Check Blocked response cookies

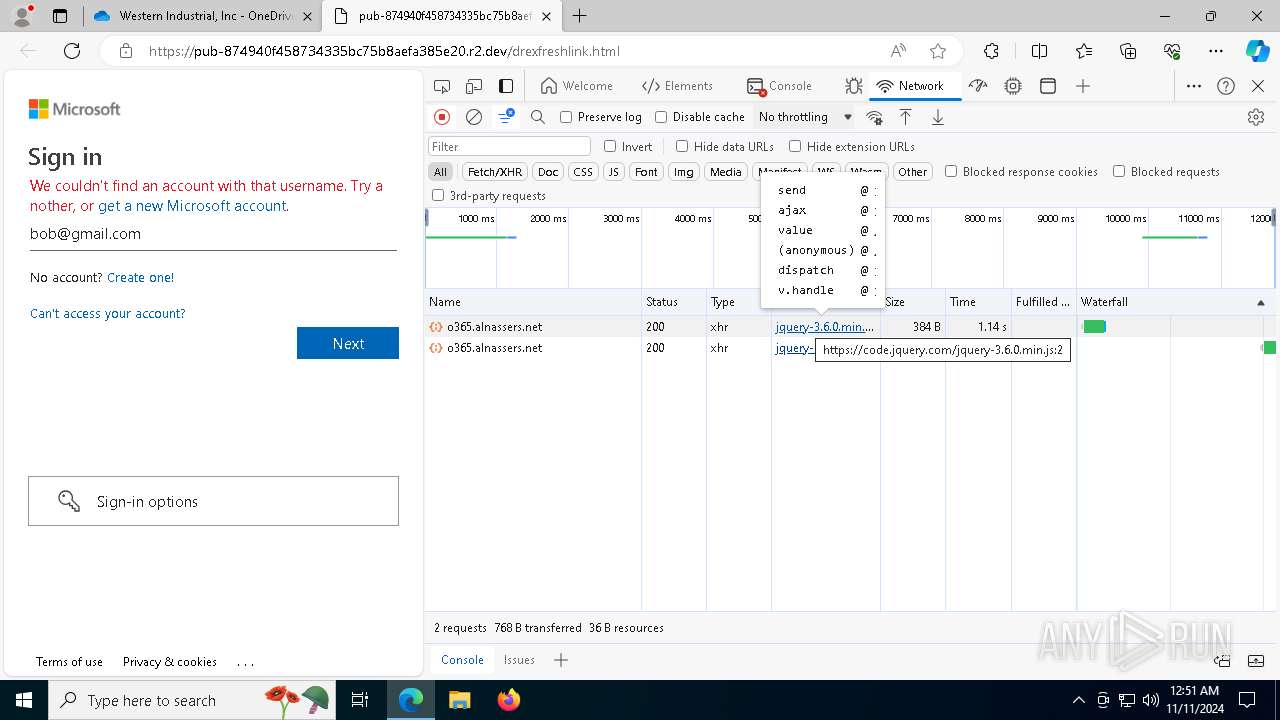[x=951, y=171]
